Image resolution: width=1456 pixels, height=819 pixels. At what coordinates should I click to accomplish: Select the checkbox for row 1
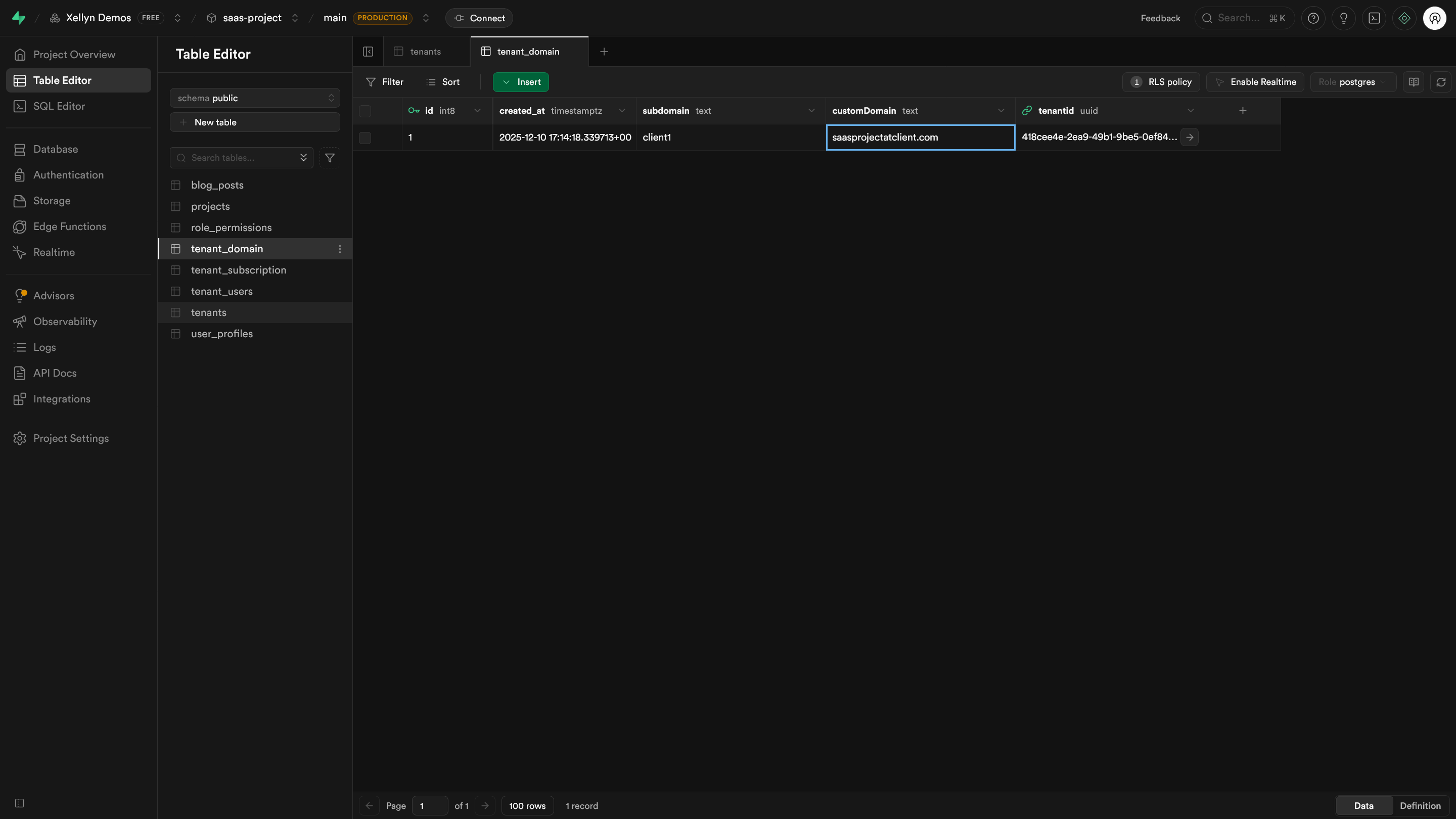pos(365,138)
